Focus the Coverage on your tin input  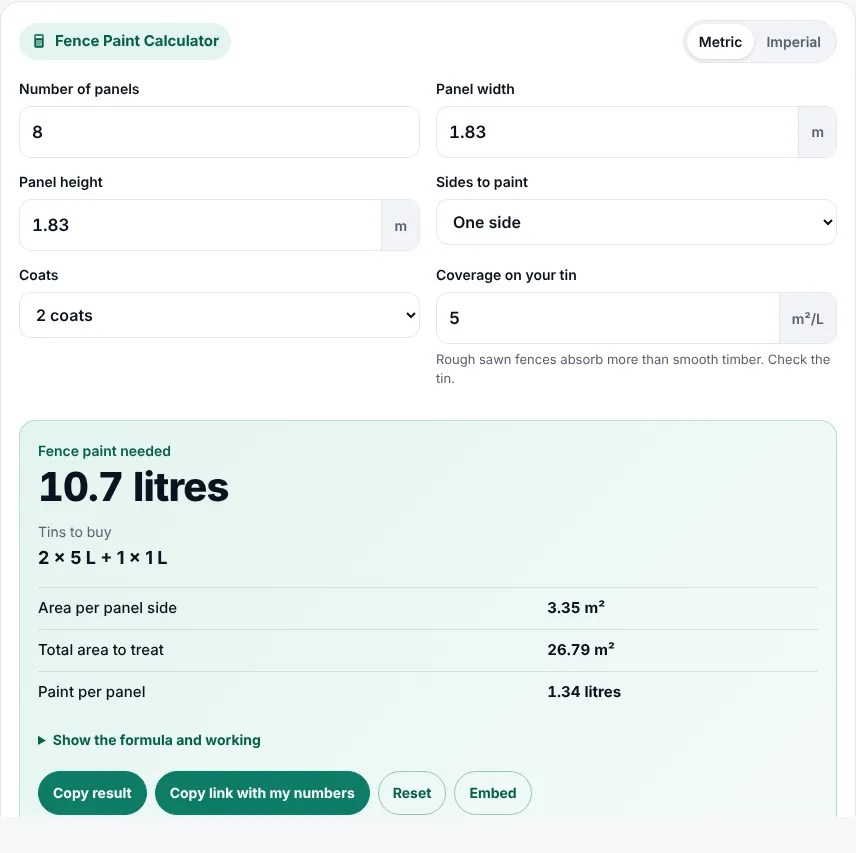pyautogui.click(x=608, y=318)
